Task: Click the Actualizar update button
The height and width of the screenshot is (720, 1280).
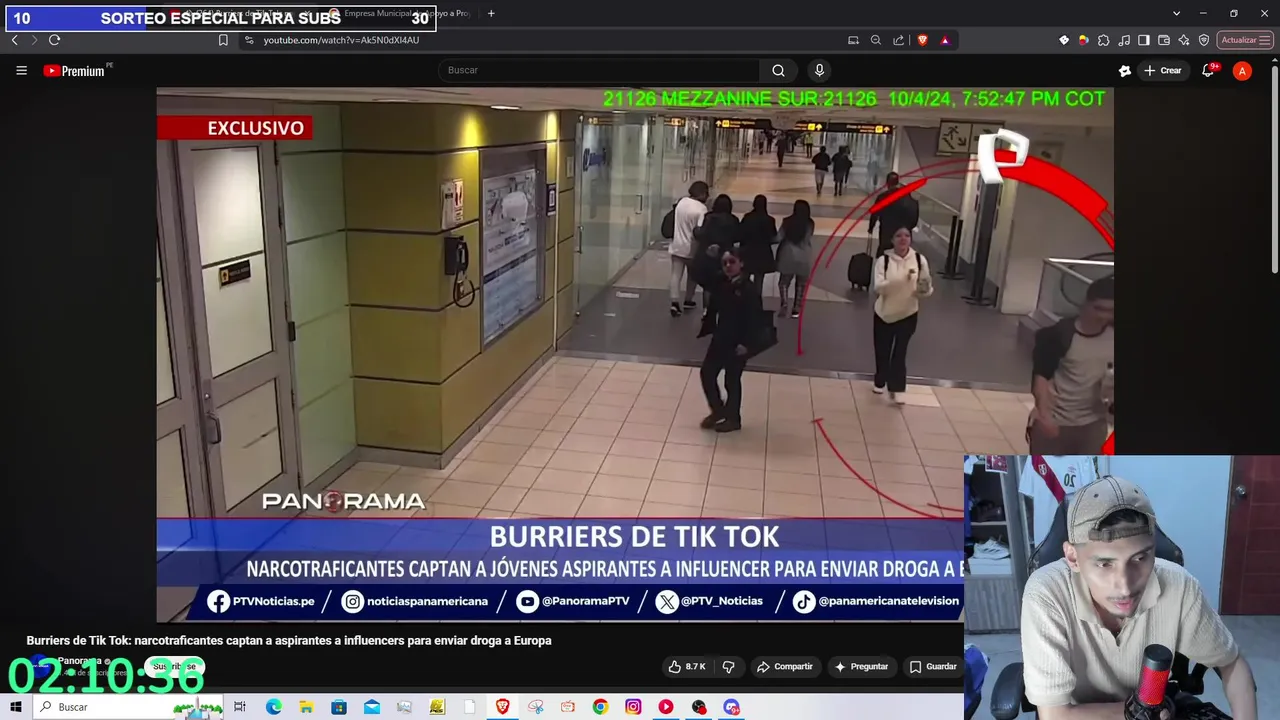Action: (x=1245, y=40)
